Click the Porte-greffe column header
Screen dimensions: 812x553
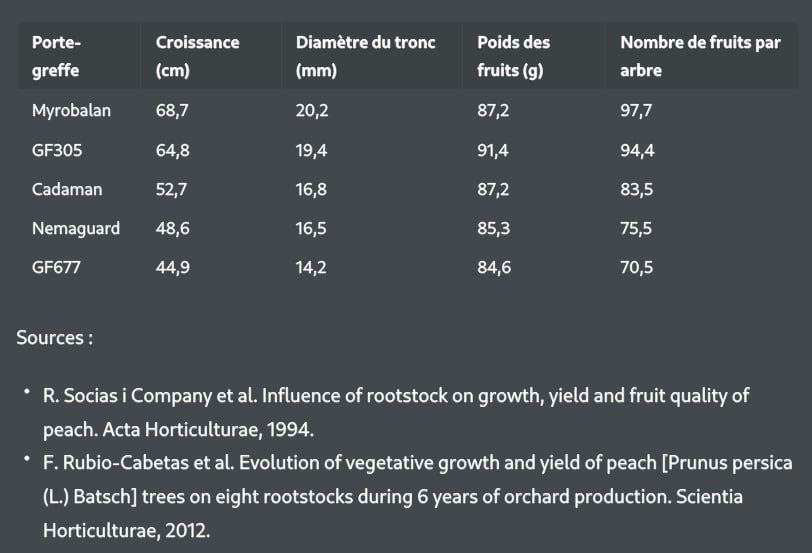coord(57,57)
